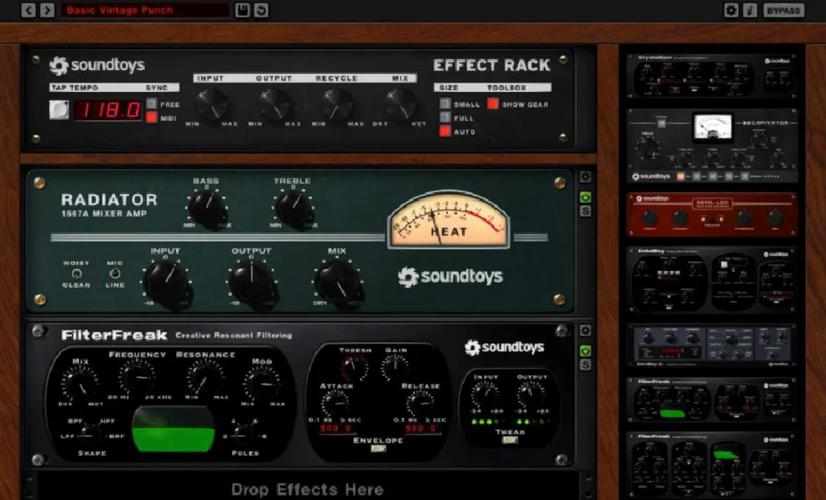Select MIDI sync mode
This screenshot has width=826, height=500.
(152, 117)
